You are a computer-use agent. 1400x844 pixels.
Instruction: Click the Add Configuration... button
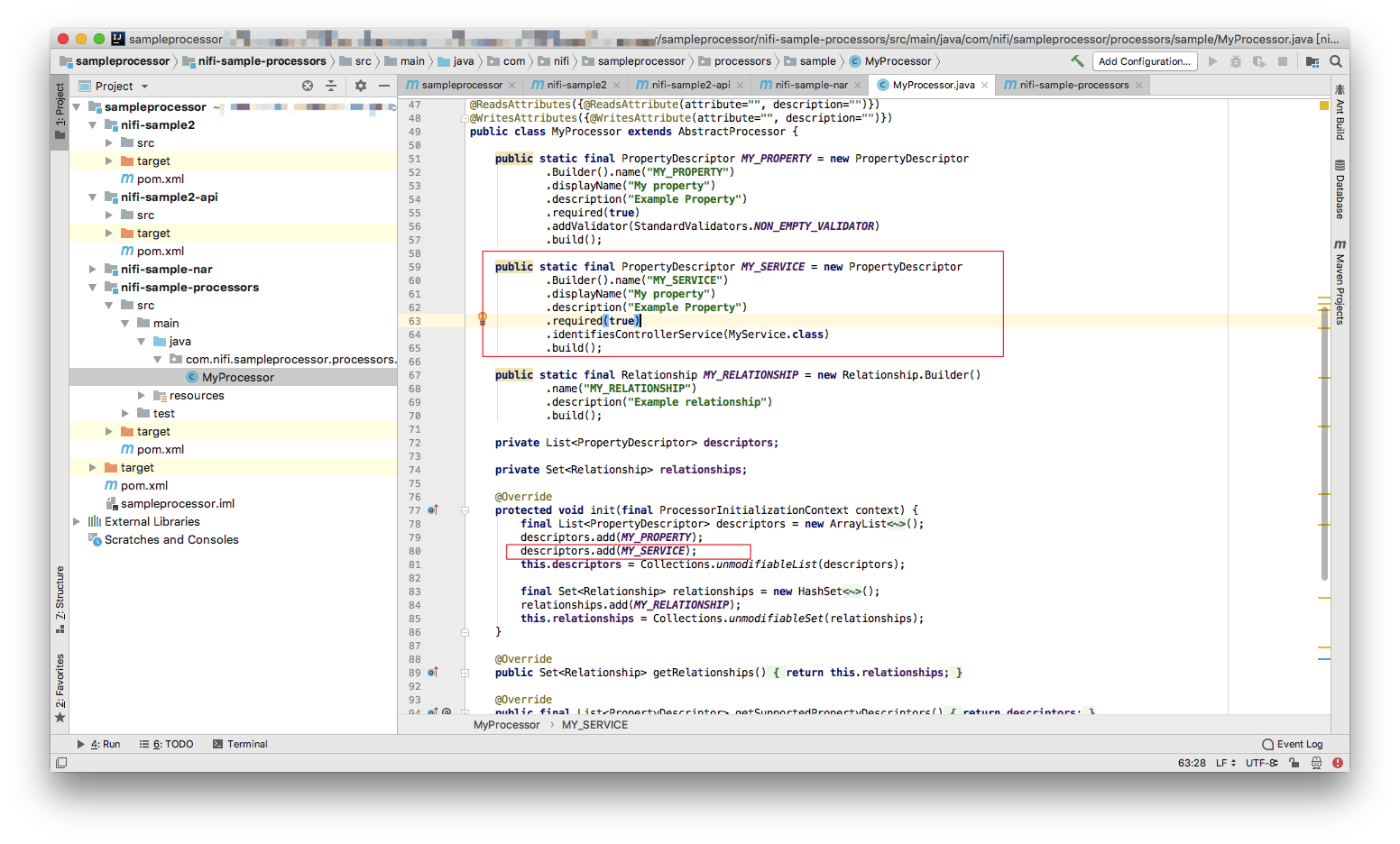(x=1145, y=61)
